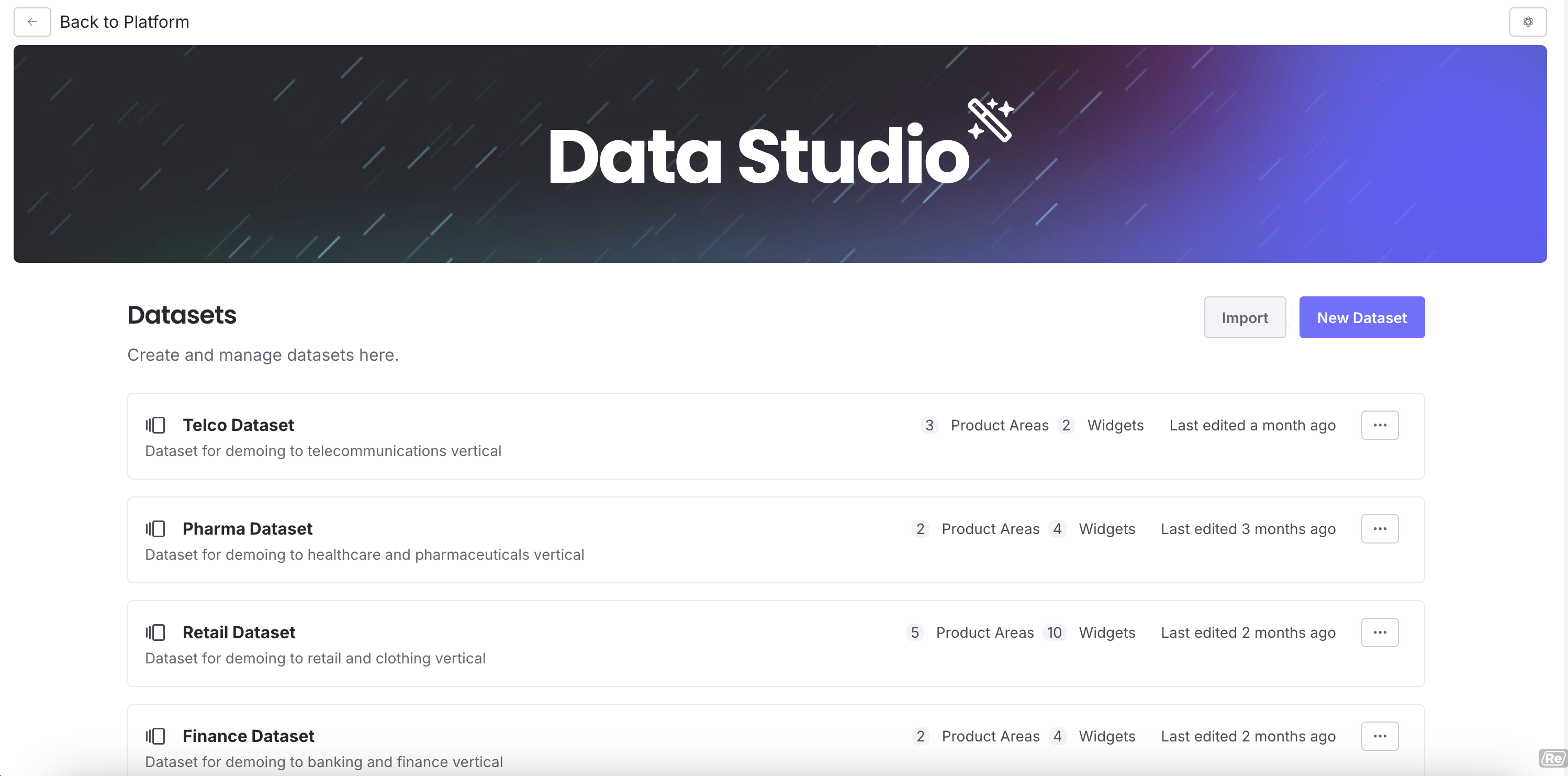Click the Retail Dataset widgets count badge
1568x776 pixels.
point(1054,632)
